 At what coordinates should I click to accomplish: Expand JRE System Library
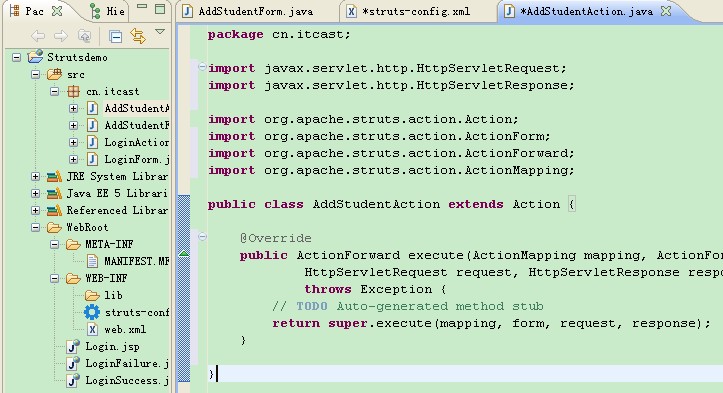tap(36, 176)
